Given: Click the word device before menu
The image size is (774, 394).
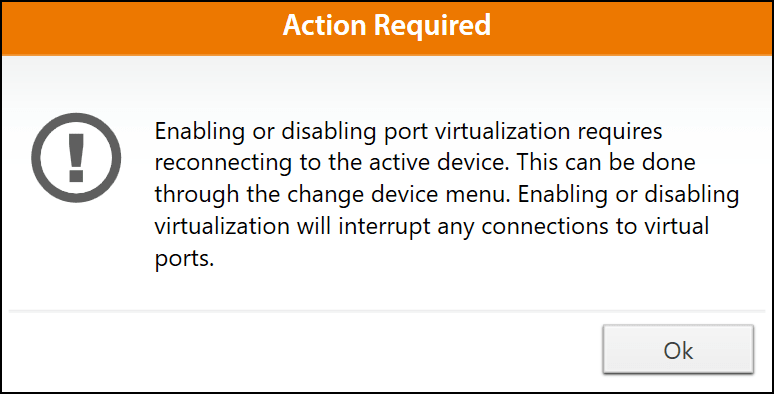Looking at the screenshot, I should click(401, 195).
